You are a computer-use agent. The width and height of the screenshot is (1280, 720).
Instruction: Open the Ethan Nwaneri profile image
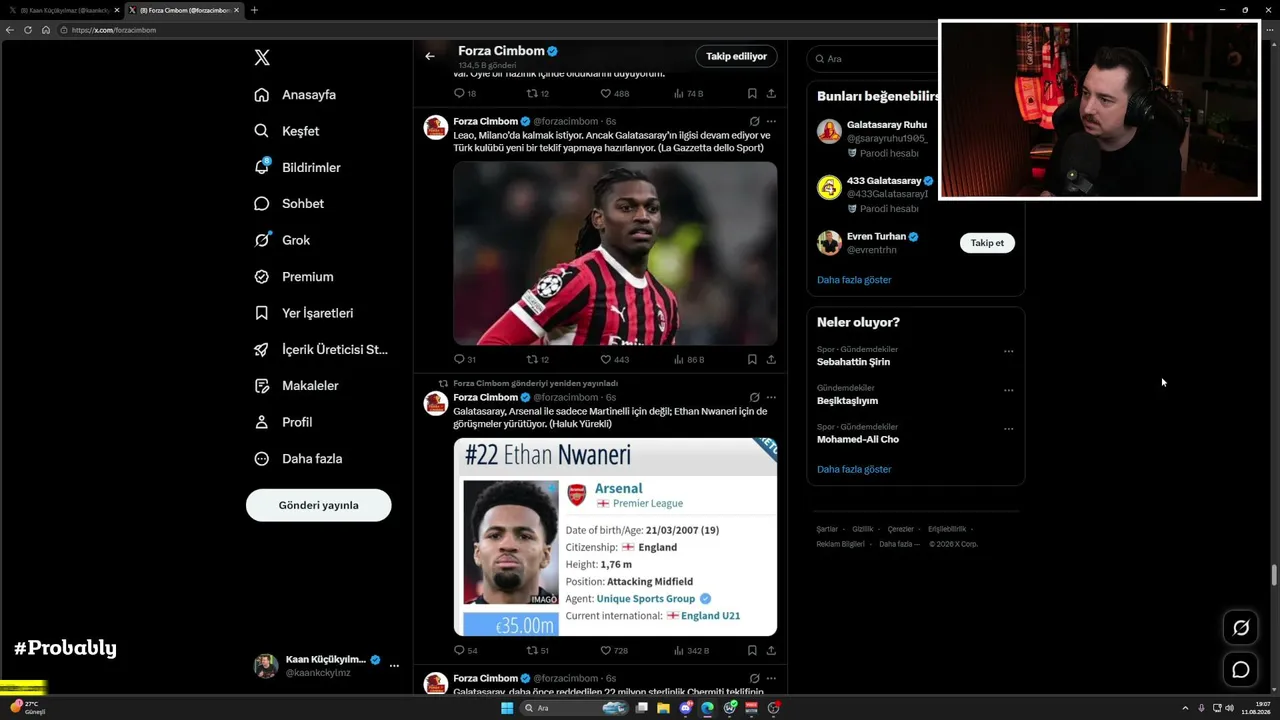[511, 543]
